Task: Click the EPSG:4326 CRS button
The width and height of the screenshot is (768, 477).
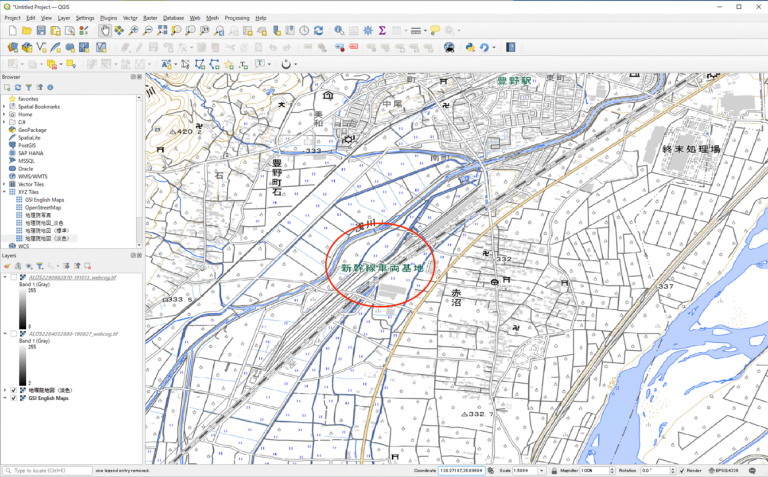Action: (726, 471)
